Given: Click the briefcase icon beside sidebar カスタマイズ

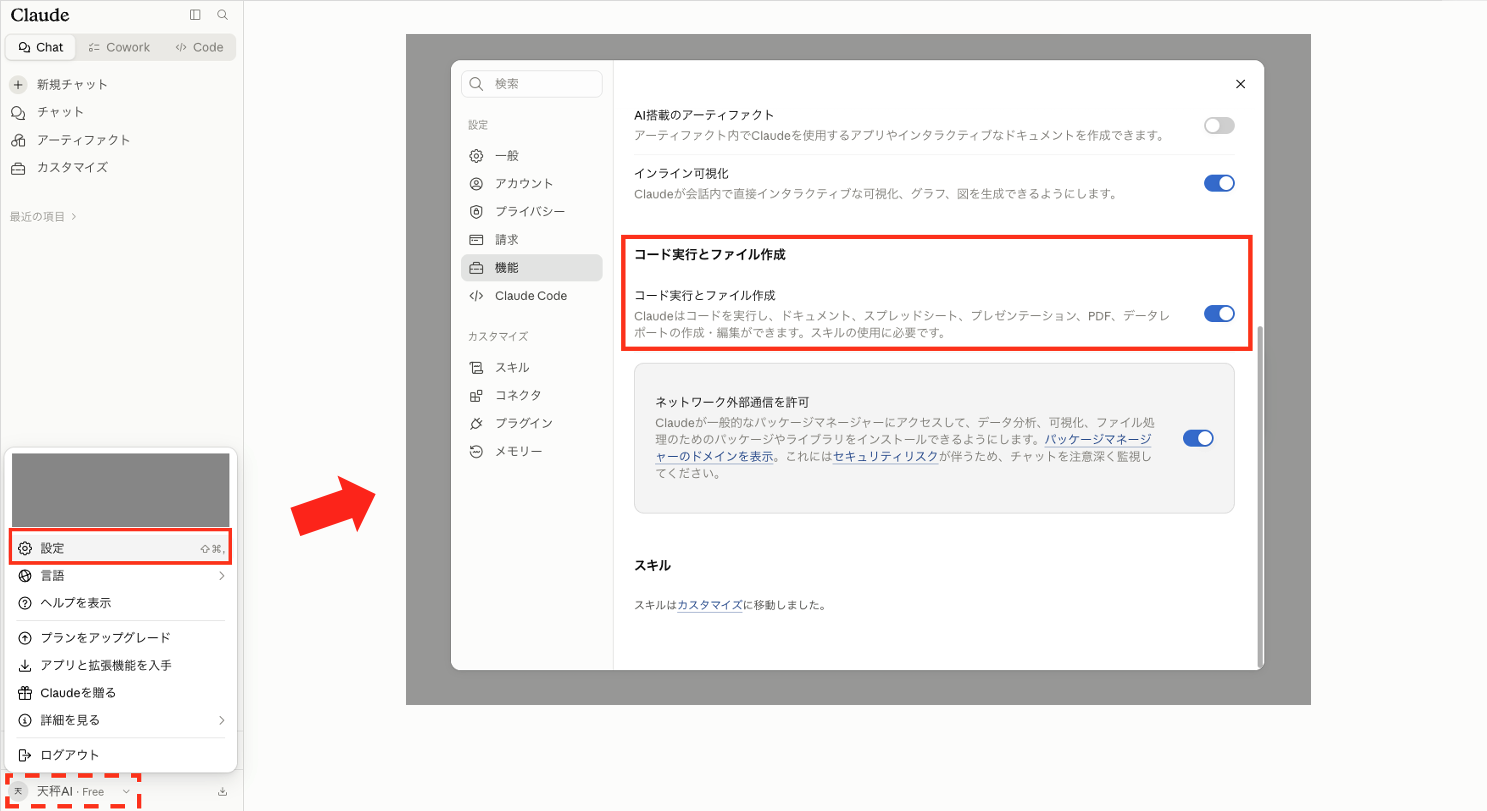Looking at the screenshot, I should click(x=18, y=167).
